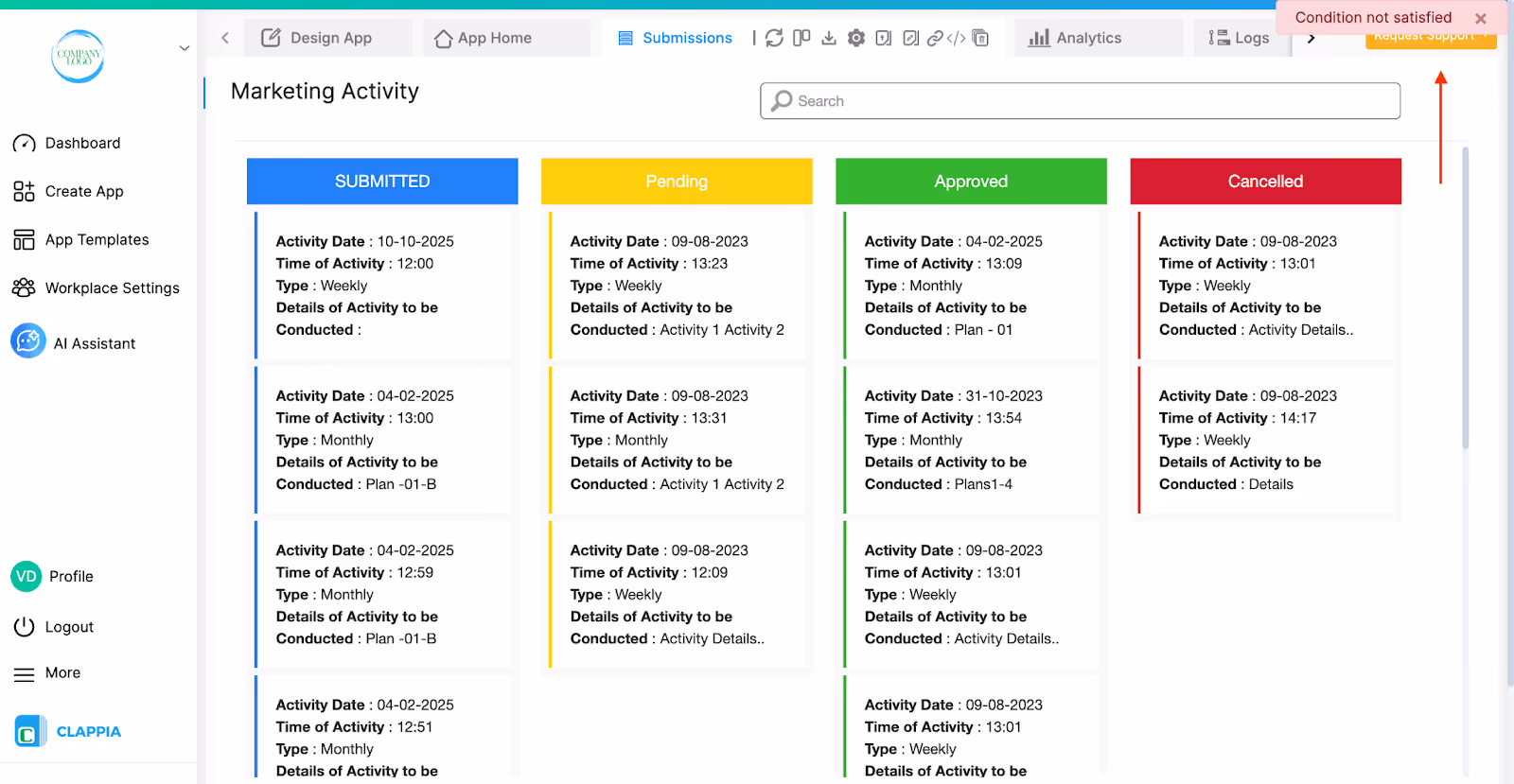Launch the AI Assistant
1514x784 pixels.
73,342
